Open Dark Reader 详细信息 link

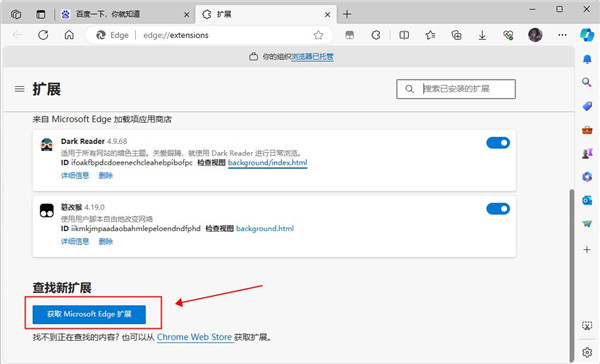(x=75, y=175)
